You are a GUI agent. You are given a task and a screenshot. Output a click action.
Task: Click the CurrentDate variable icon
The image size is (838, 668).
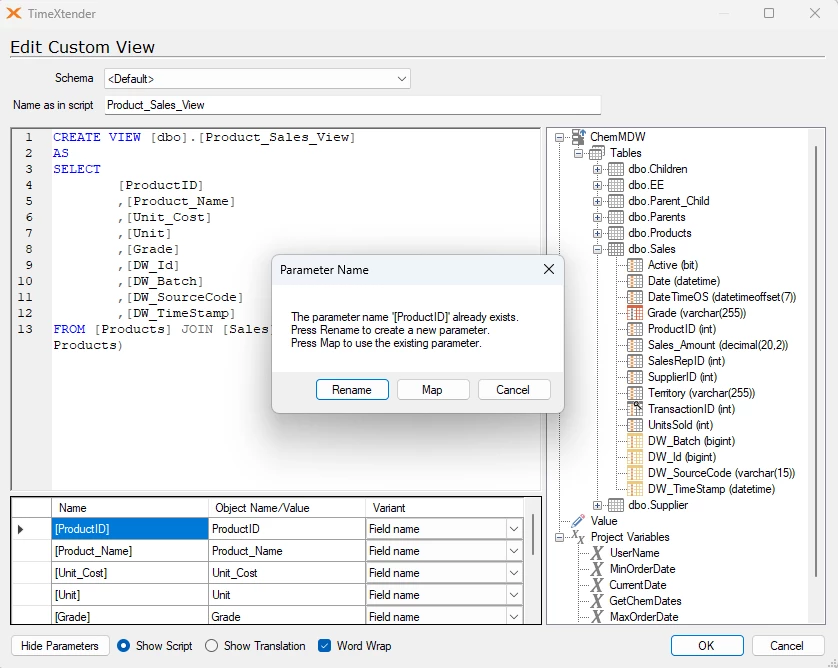tap(597, 585)
